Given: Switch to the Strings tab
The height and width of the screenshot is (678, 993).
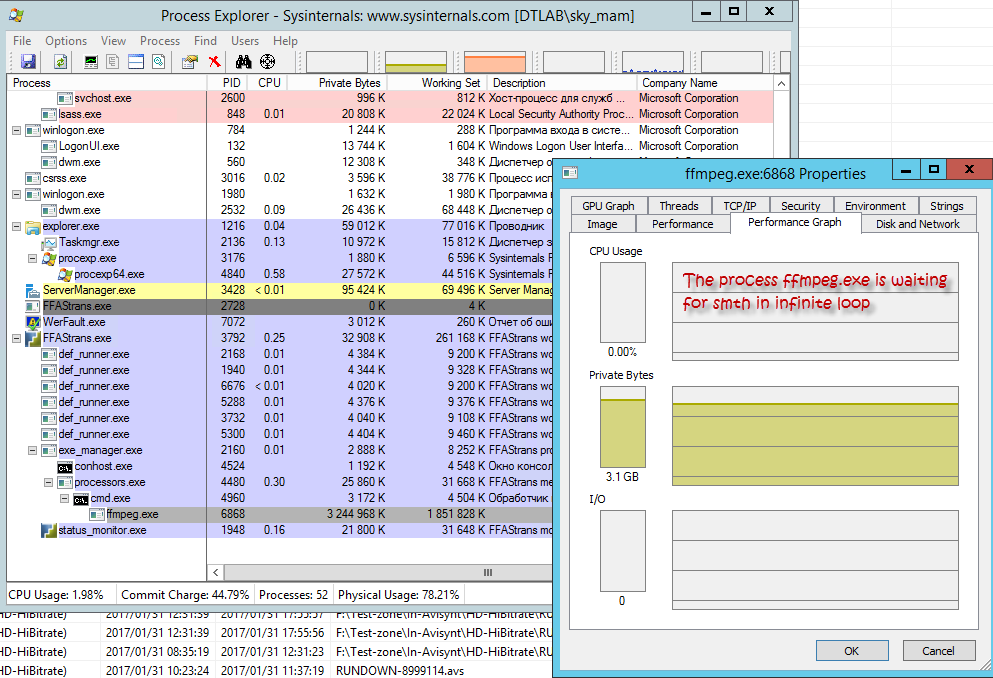Looking at the screenshot, I should [x=947, y=206].
